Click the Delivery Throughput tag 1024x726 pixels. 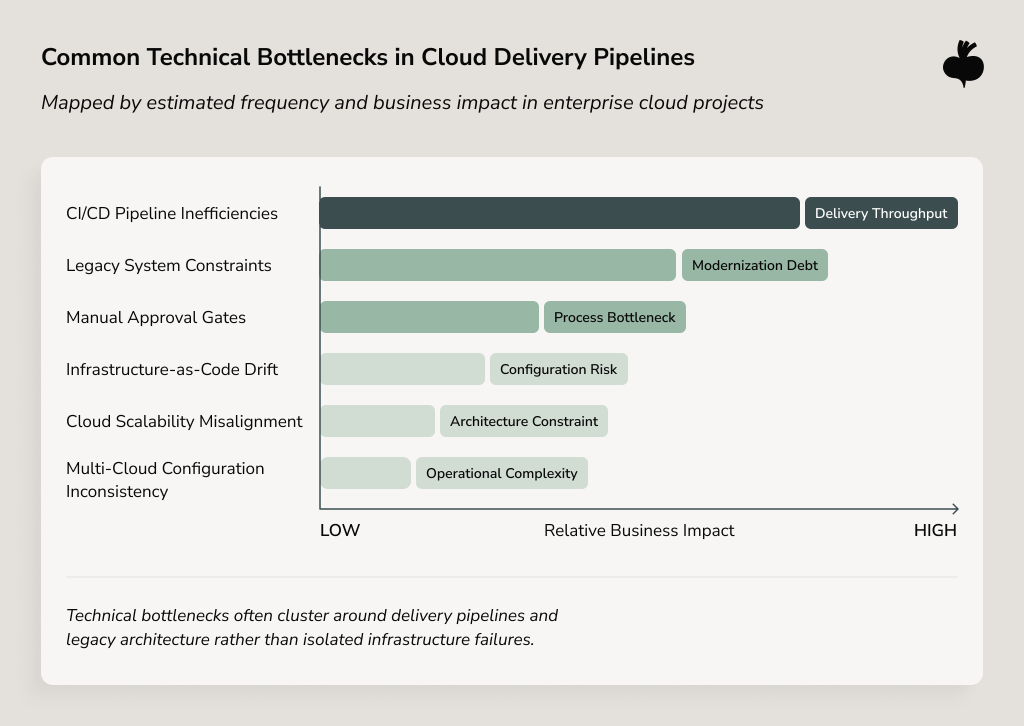(881, 213)
